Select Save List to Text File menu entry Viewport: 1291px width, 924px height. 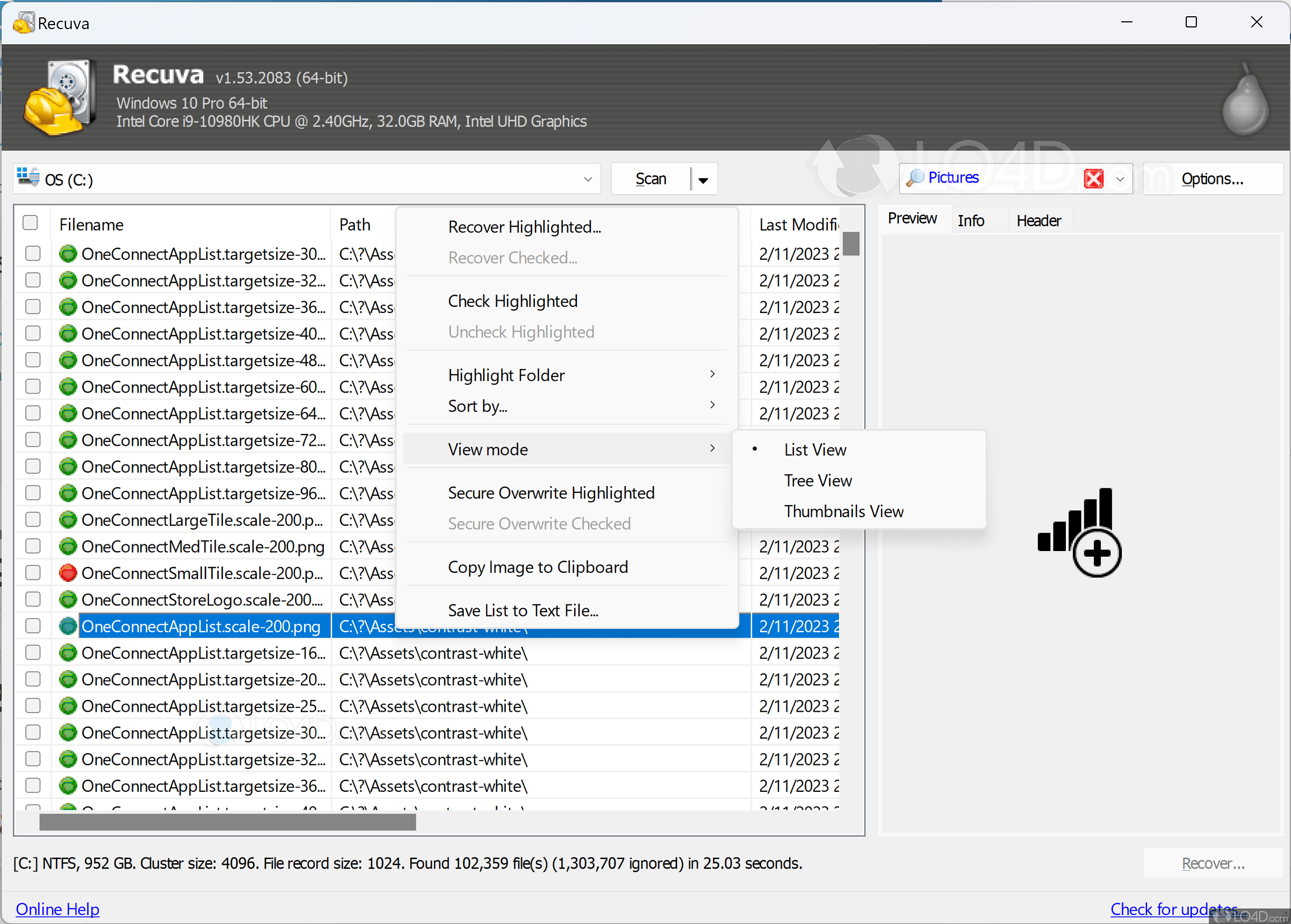(x=523, y=610)
